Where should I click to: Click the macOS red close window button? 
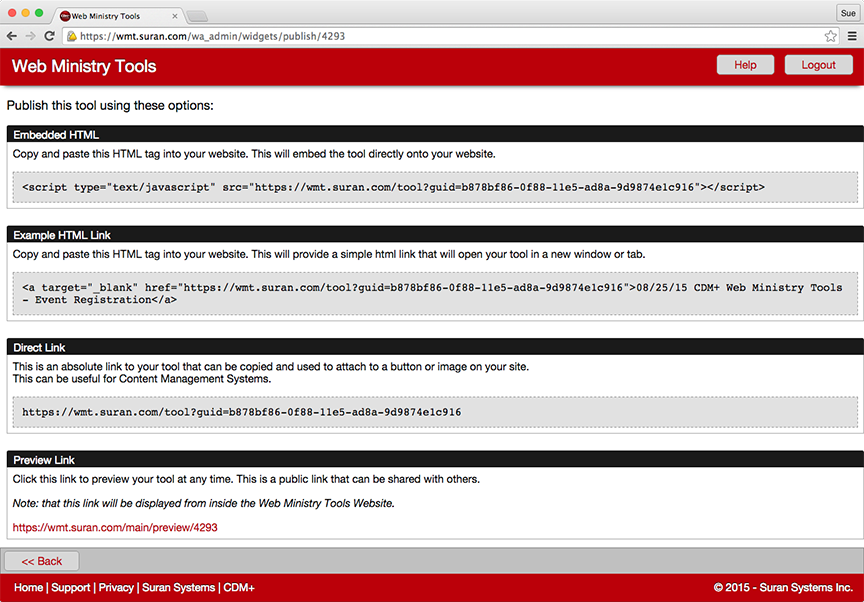(12, 13)
